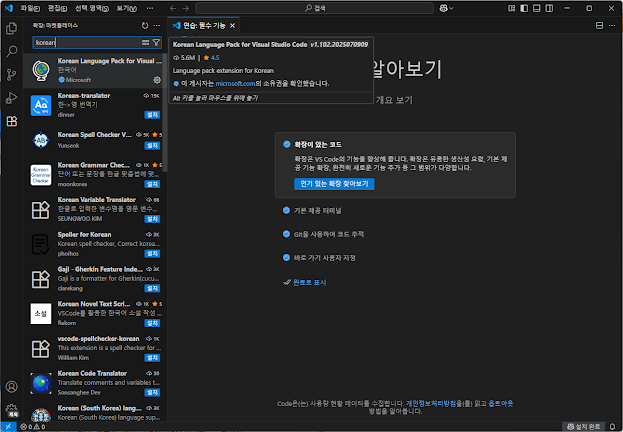The height and width of the screenshot is (432, 623).
Task: Toggle the 확장이 있는 코드 step checkmark
Action: [x=286, y=144]
